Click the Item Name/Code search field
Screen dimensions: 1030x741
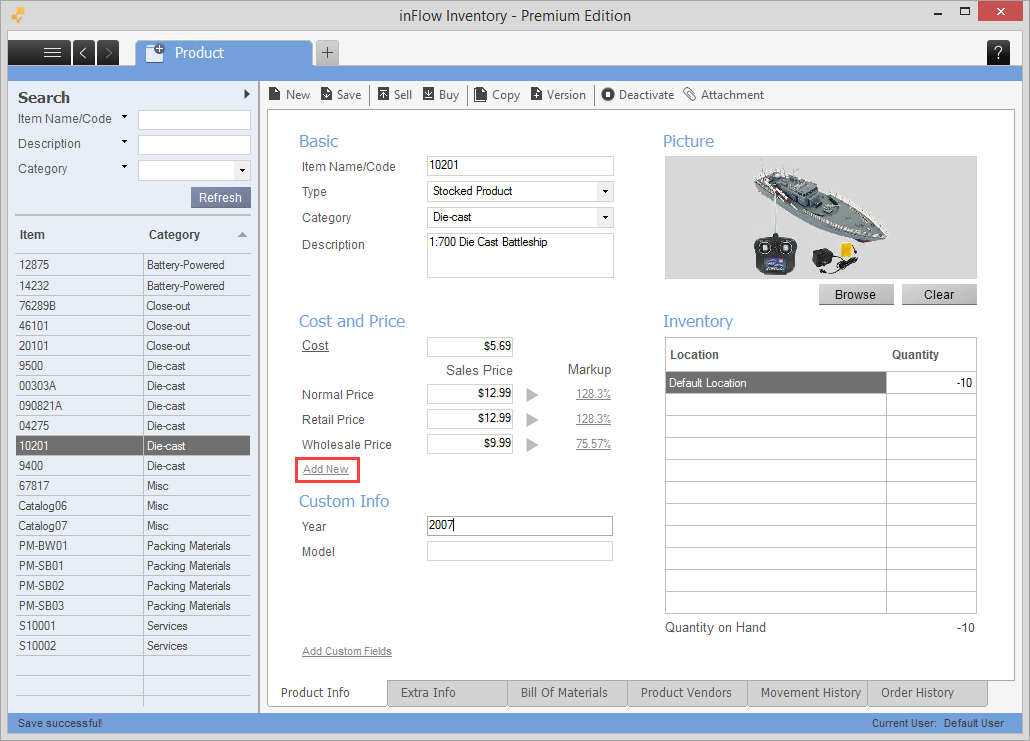click(x=194, y=120)
